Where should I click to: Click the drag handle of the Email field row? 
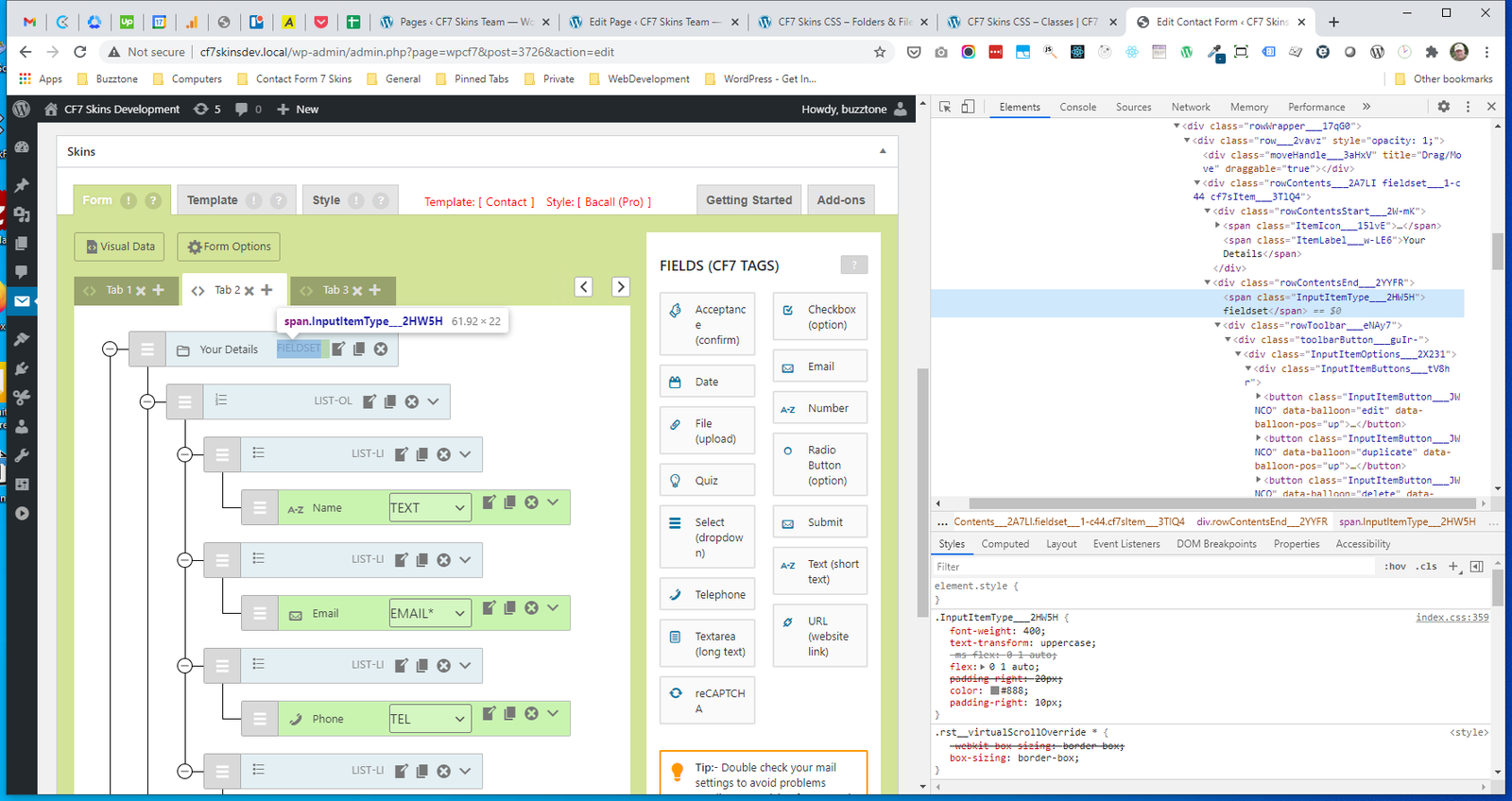pos(259,613)
